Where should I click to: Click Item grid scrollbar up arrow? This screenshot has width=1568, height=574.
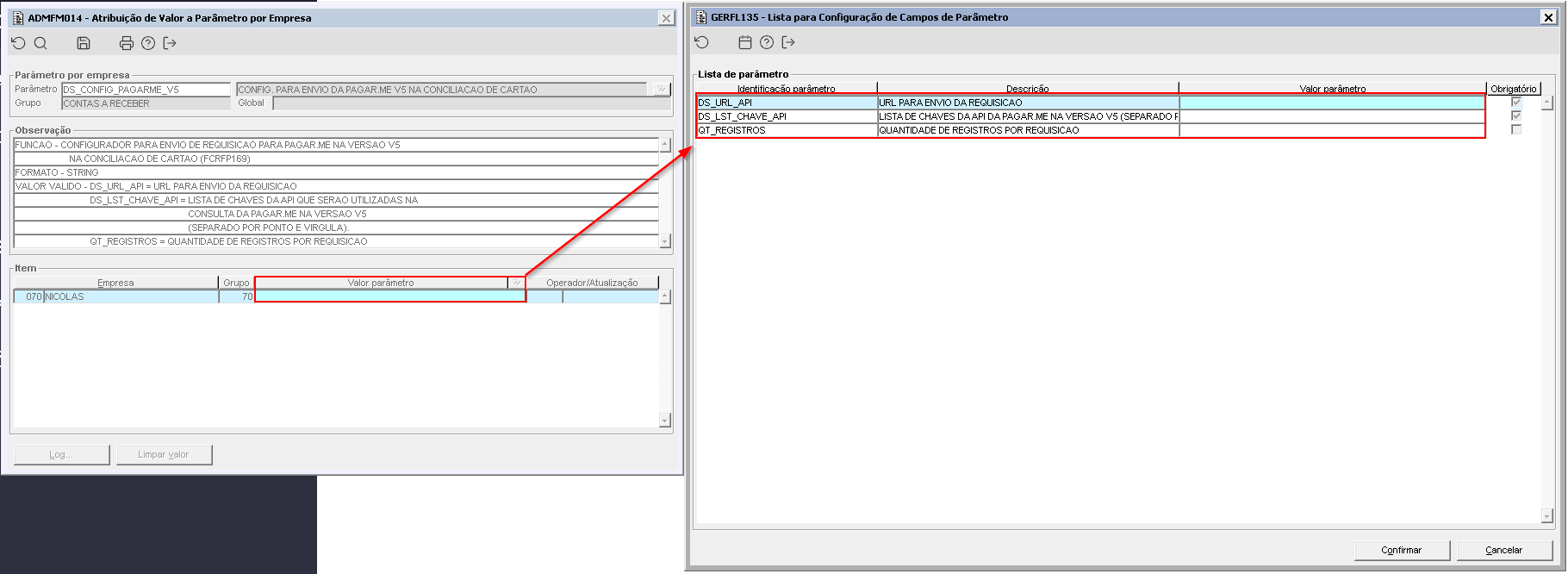[x=665, y=296]
